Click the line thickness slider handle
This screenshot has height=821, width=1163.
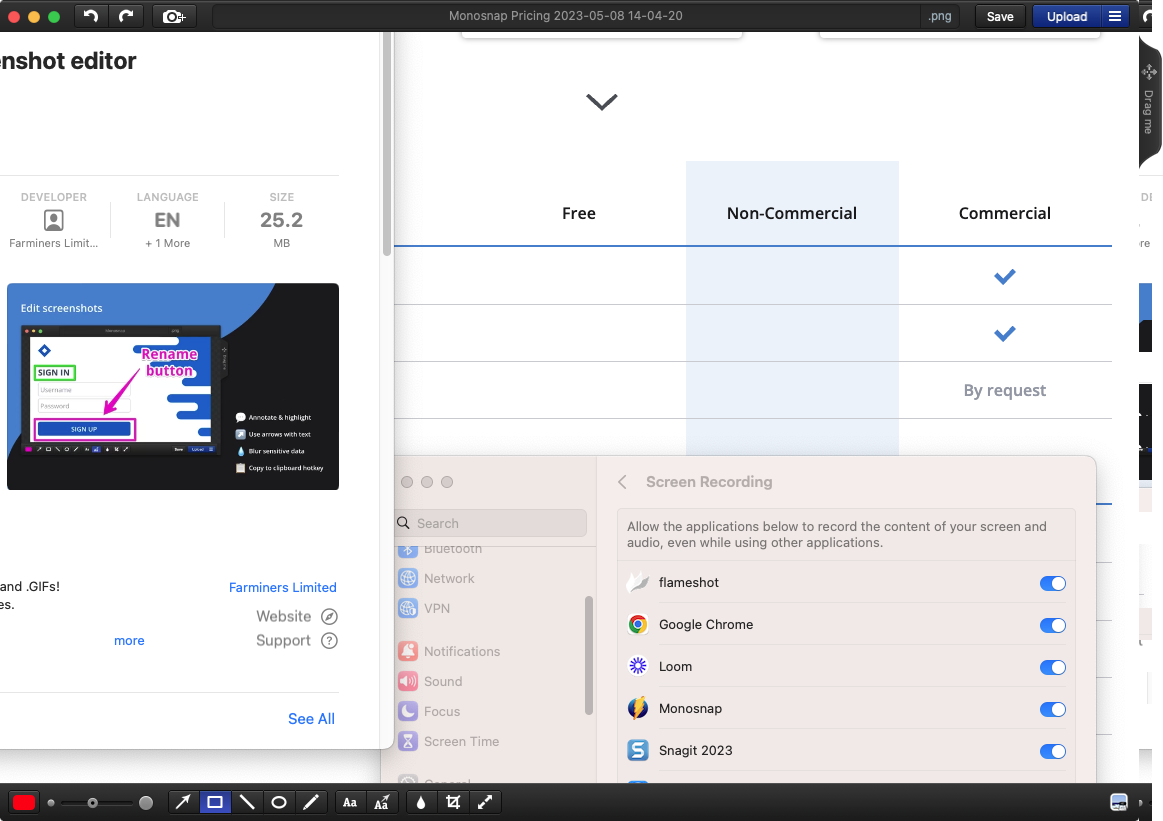[x=93, y=802]
